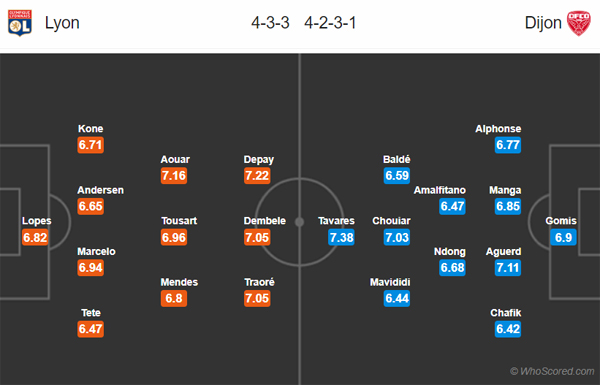600x385 pixels.
Task: Select Aguerd's 7.11 rating badge
Action: click(508, 268)
